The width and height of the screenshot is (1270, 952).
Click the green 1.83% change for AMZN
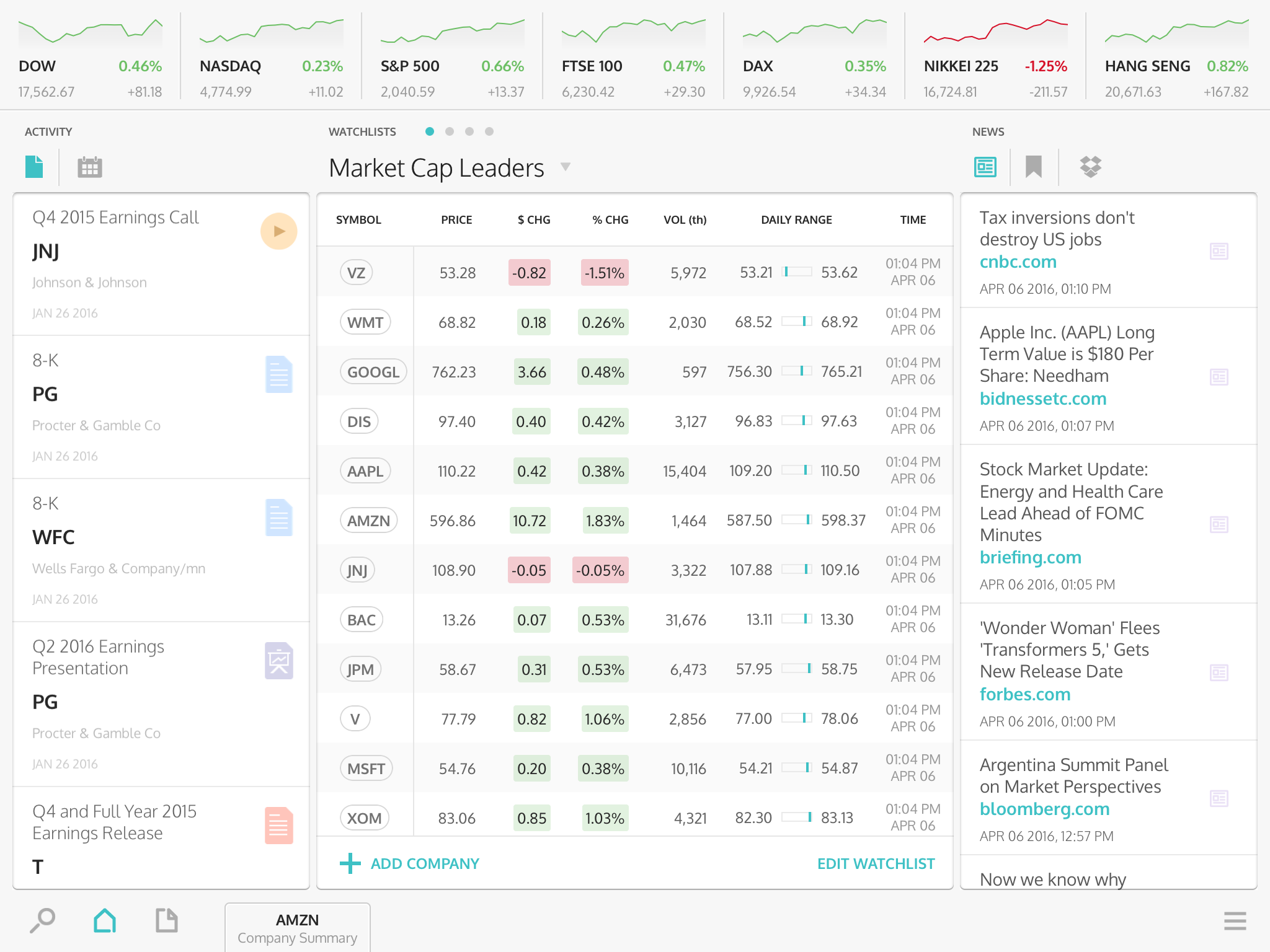[605, 521]
